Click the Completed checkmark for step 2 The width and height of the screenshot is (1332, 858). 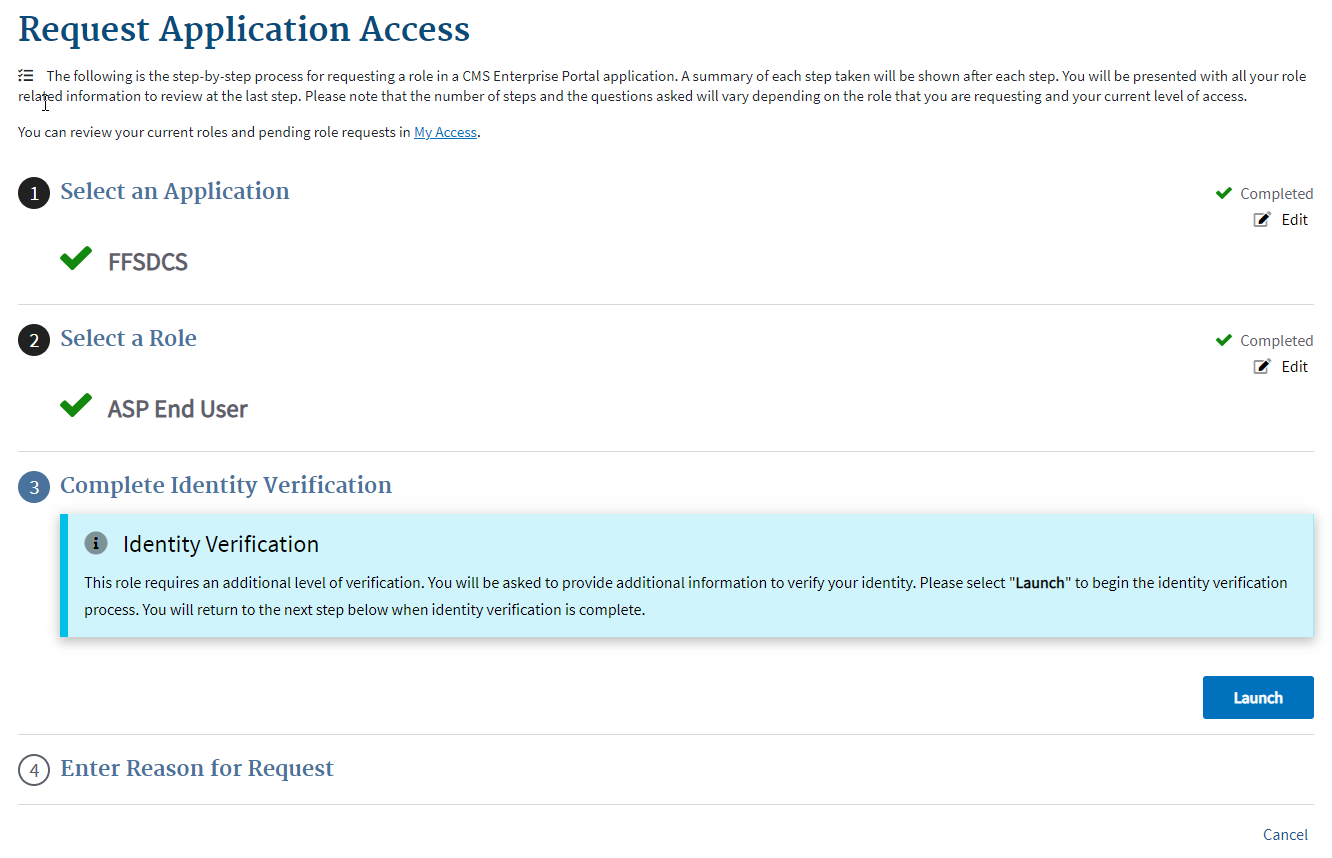point(1224,340)
